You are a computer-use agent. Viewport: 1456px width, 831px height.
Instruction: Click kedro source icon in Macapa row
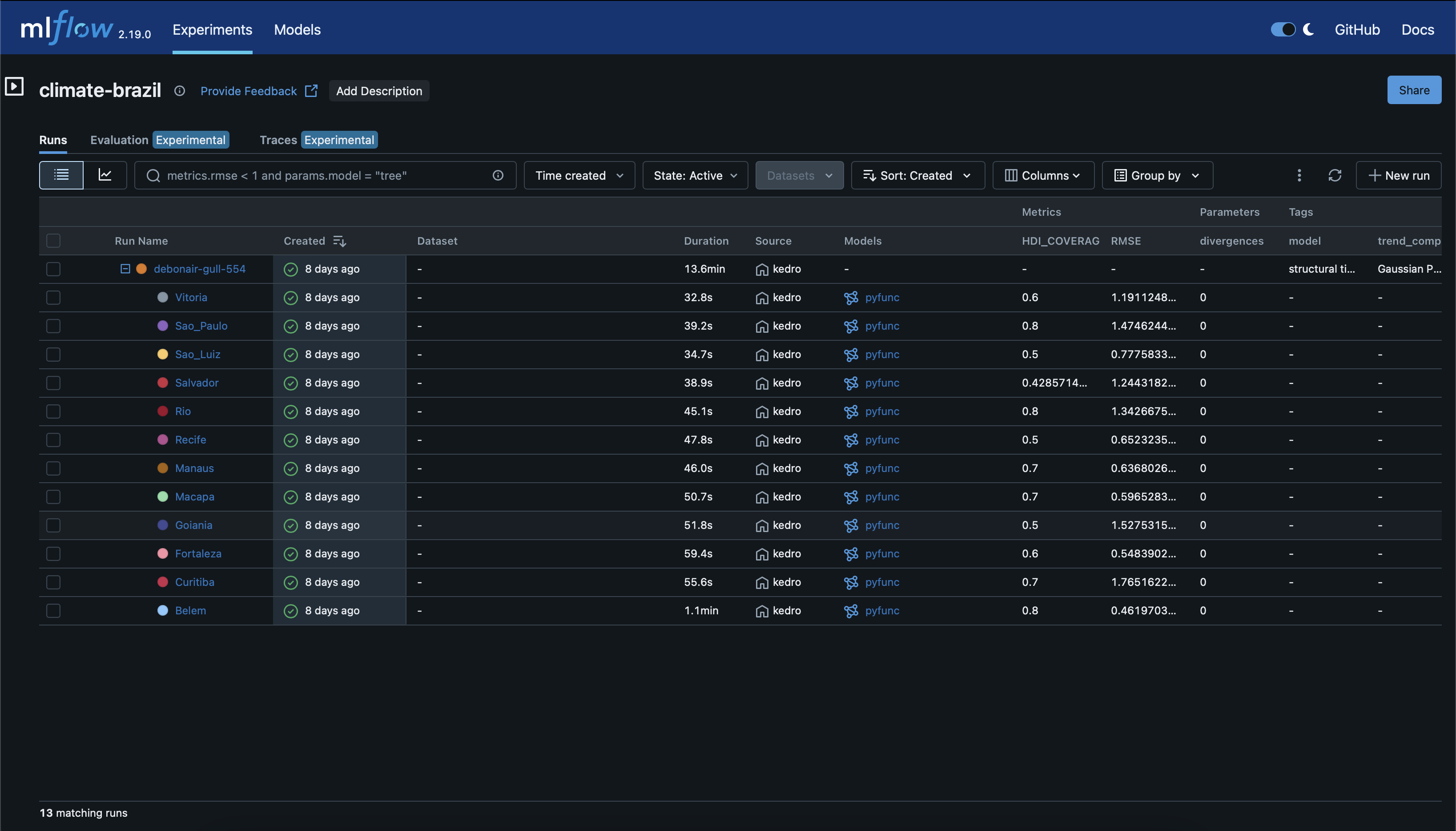point(762,497)
